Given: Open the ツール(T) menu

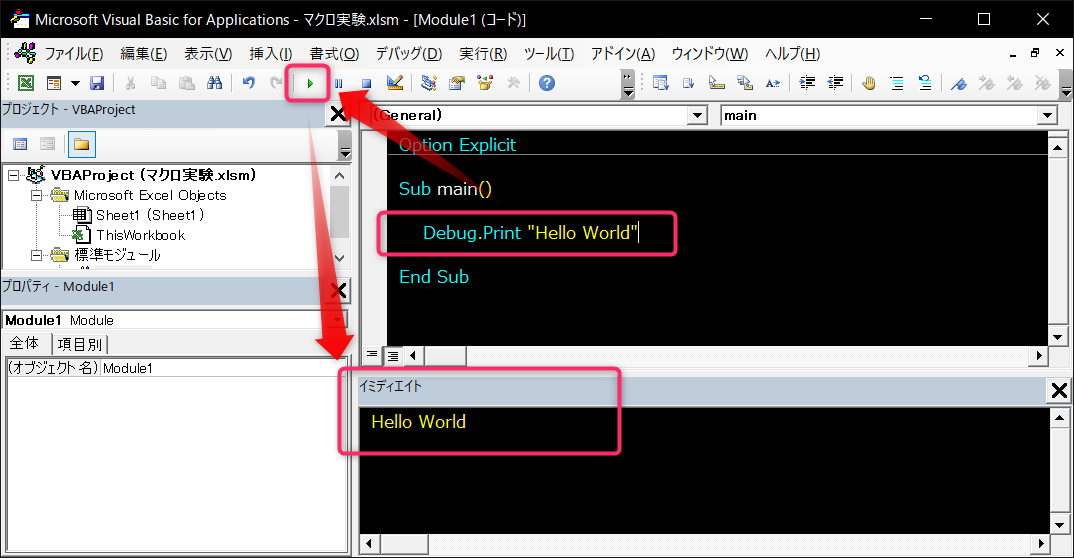Looking at the screenshot, I should (549, 53).
